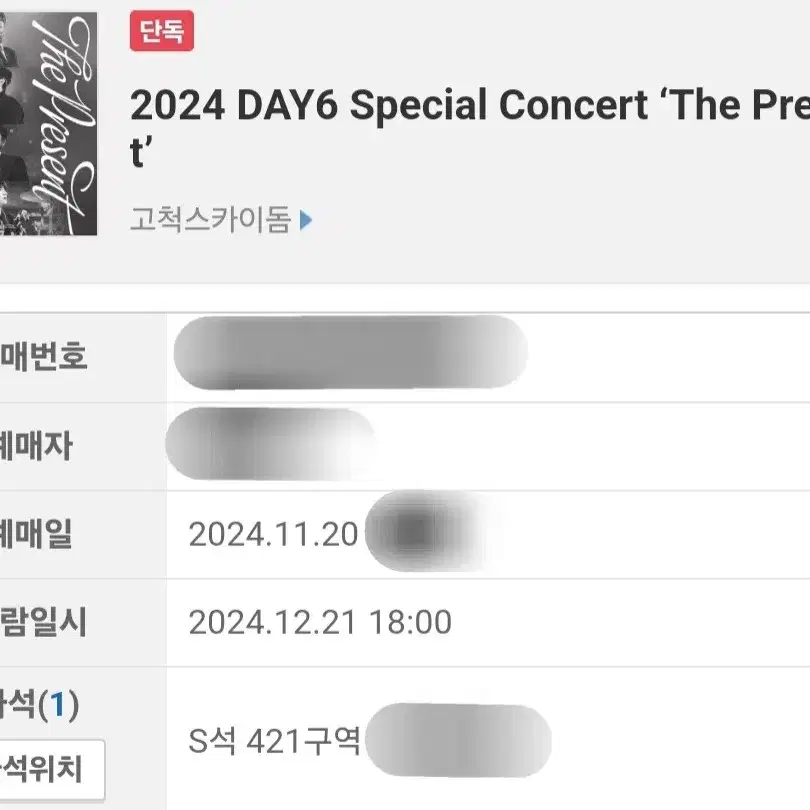Select the 2024.12.21 18:00 viewing time
The image size is (810, 810).
[x=320, y=622]
